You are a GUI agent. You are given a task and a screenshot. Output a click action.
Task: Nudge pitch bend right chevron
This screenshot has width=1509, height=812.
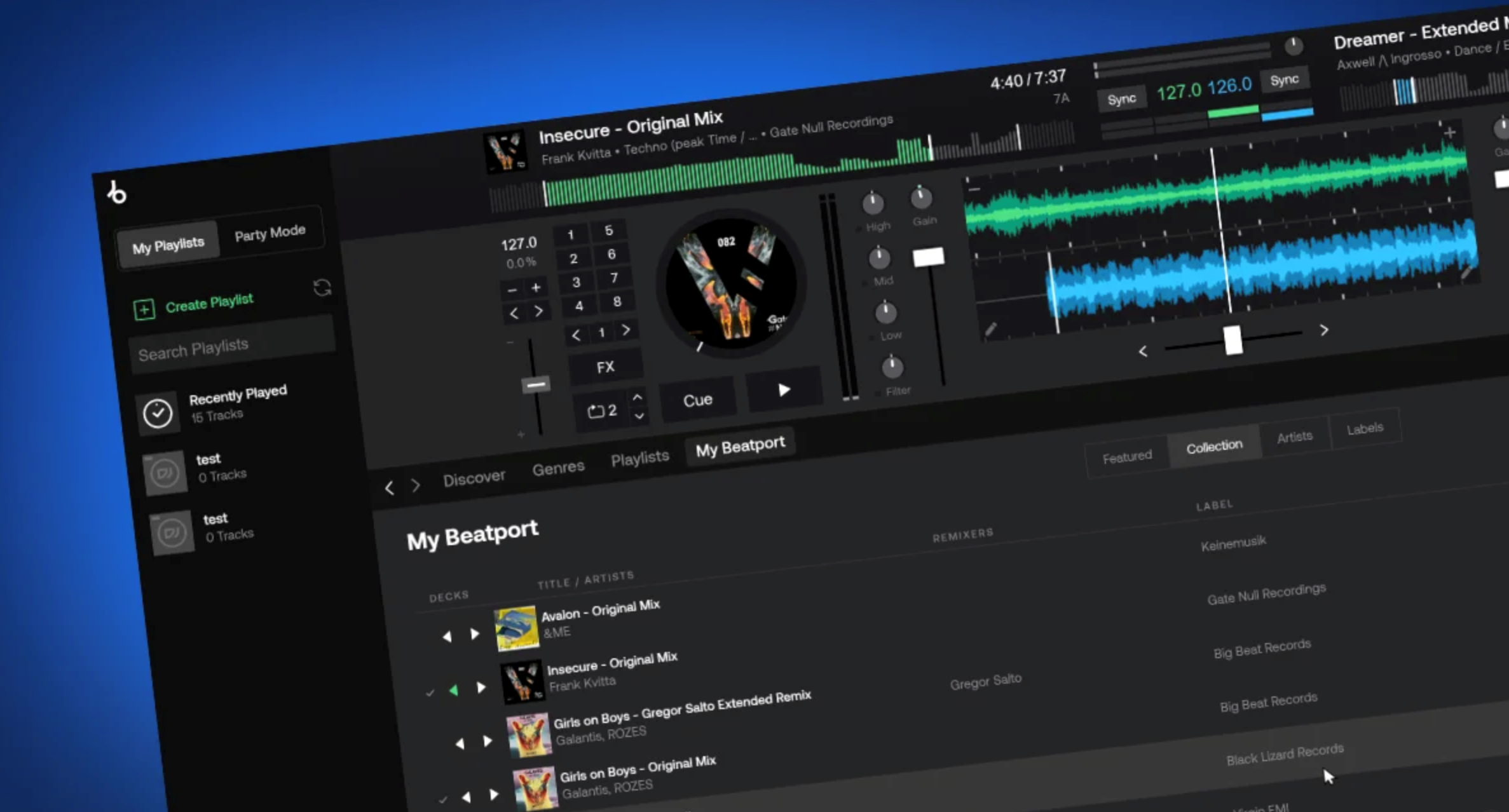(x=538, y=311)
